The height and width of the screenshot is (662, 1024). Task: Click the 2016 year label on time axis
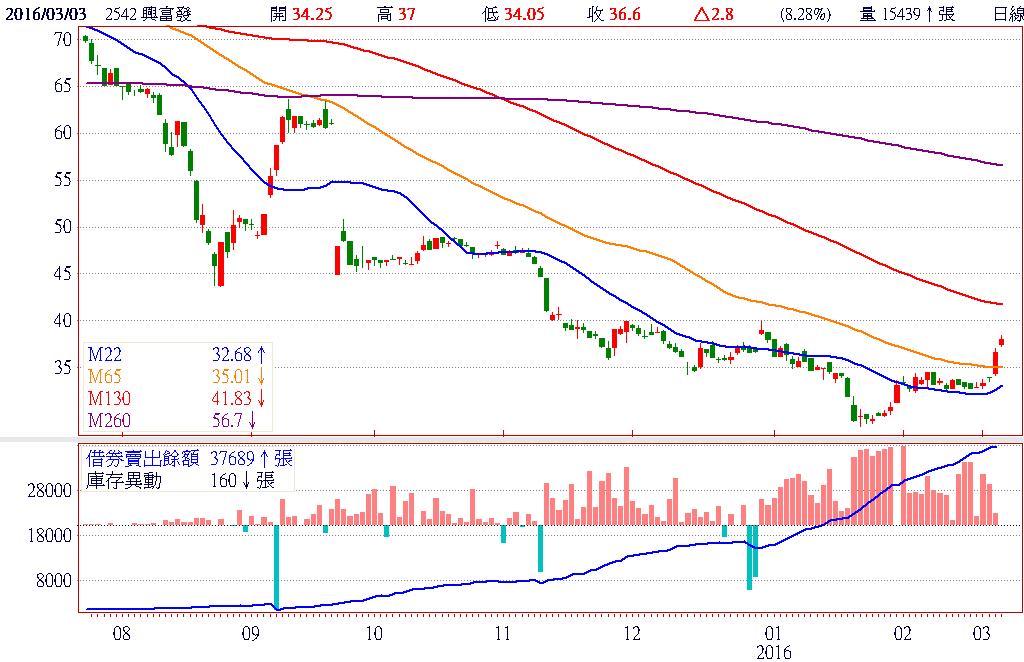click(x=773, y=651)
